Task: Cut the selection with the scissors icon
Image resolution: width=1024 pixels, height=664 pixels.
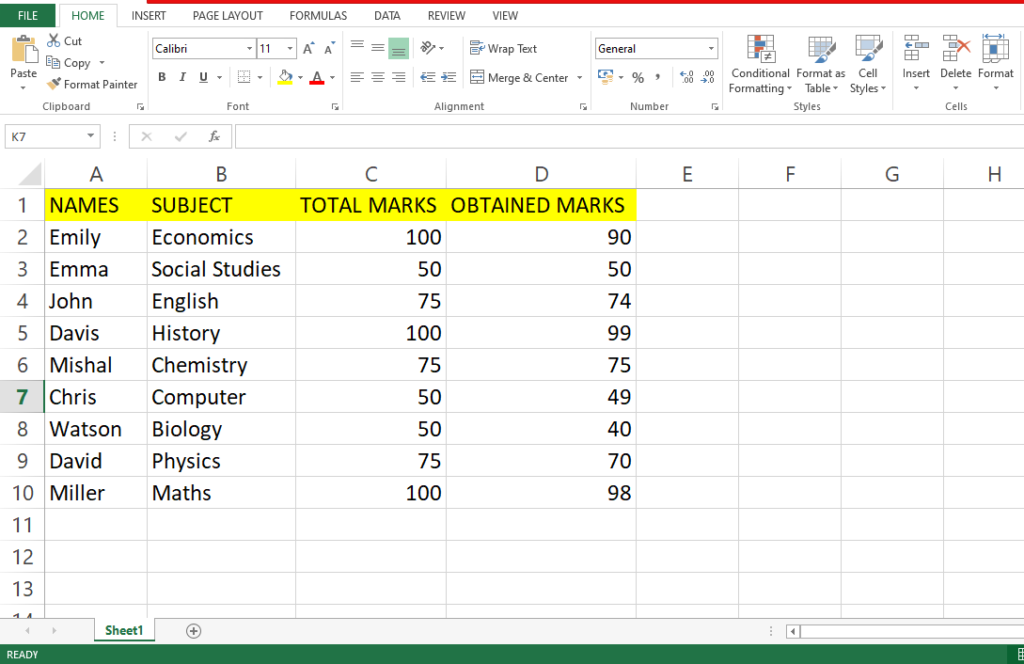Action: coord(54,40)
